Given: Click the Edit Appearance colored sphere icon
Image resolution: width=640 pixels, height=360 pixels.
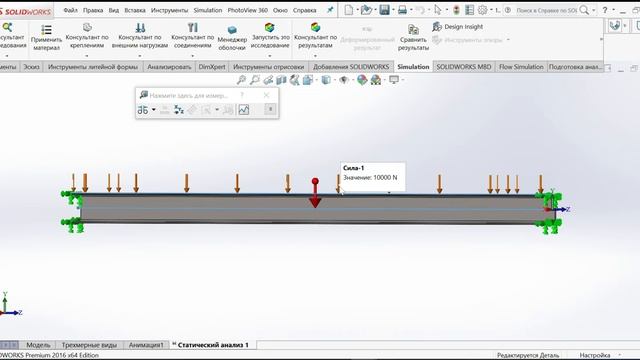Looking at the screenshot, I should [362, 80].
